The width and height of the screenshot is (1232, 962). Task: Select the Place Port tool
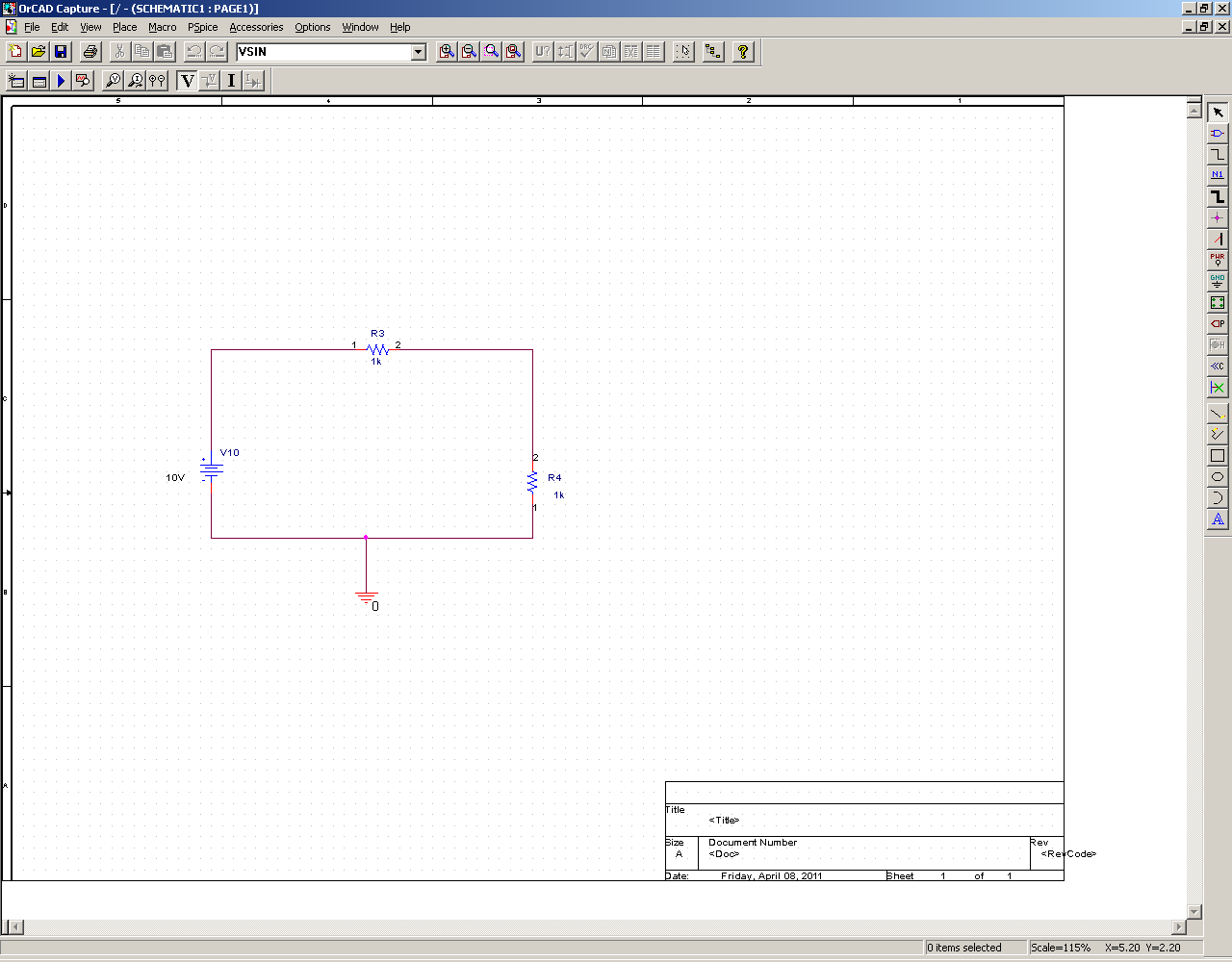(1218, 324)
